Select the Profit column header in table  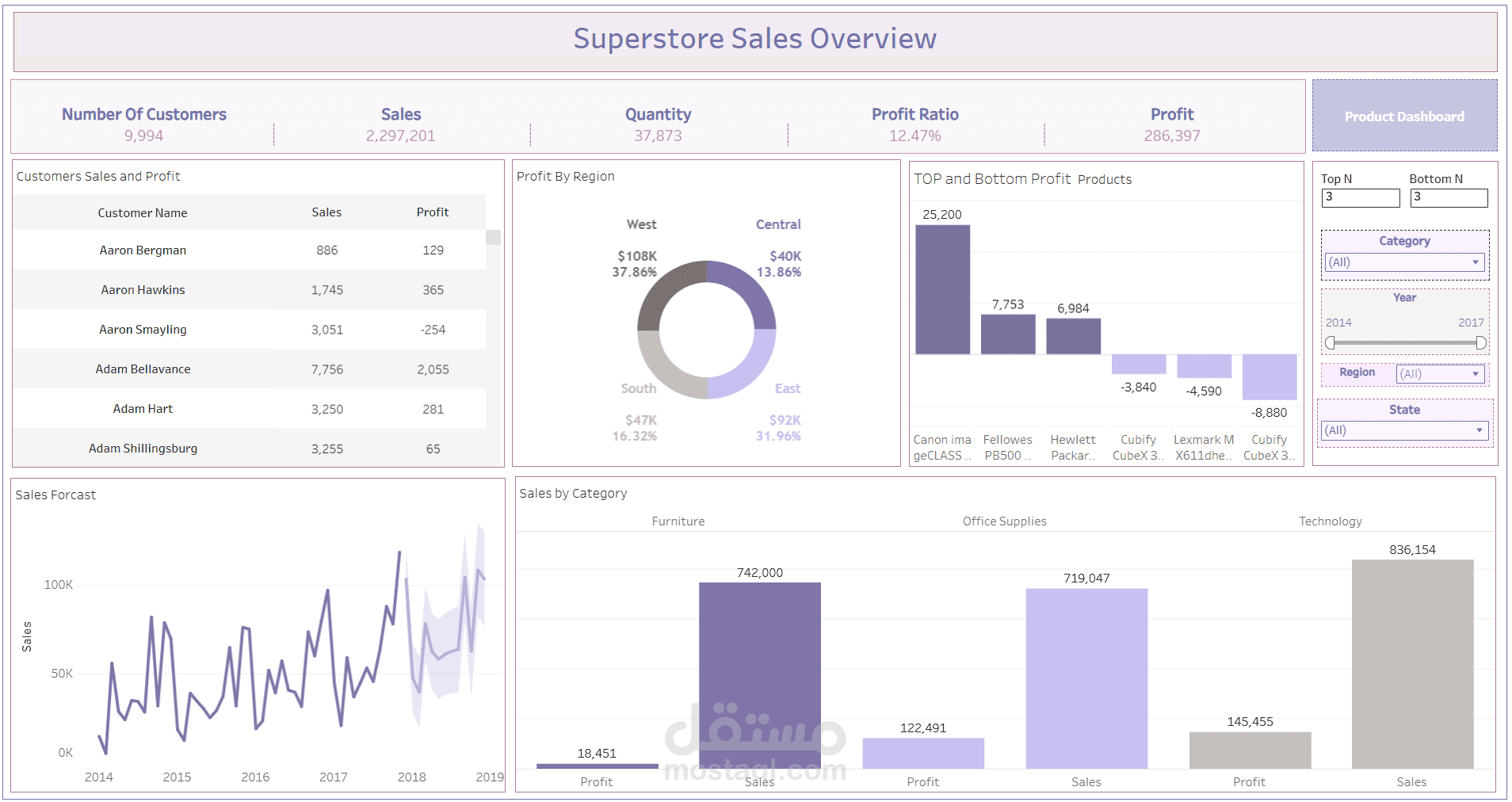tap(433, 212)
